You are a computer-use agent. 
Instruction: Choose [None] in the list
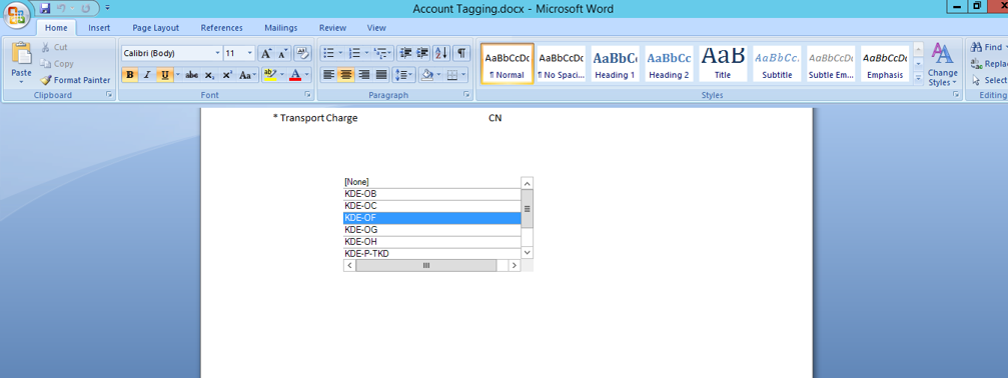[x=432, y=182]
